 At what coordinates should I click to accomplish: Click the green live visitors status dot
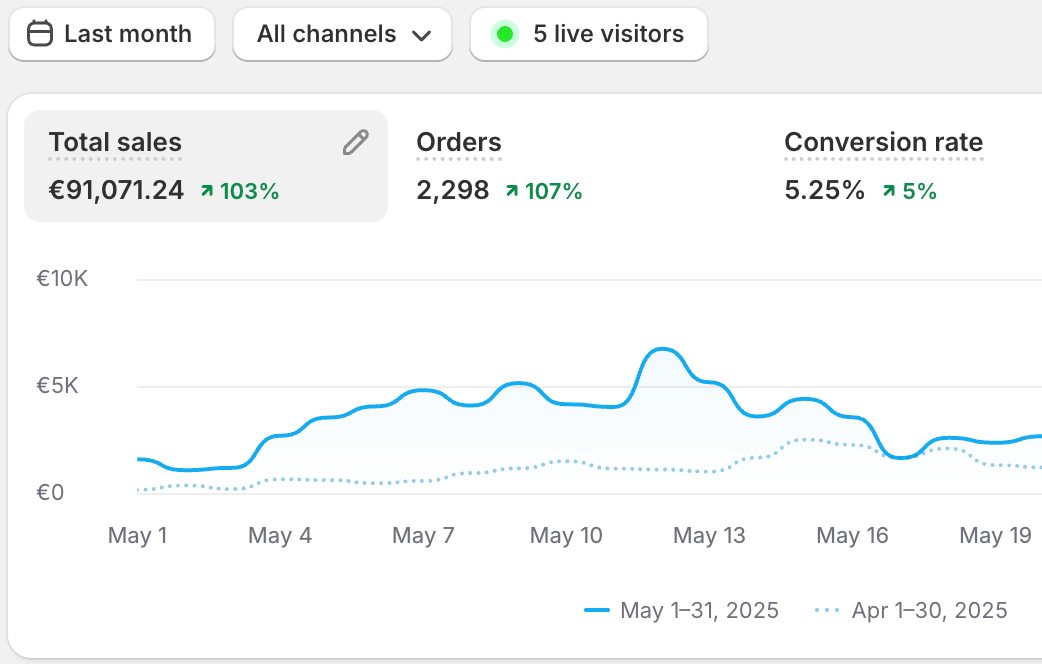[505, 34]
